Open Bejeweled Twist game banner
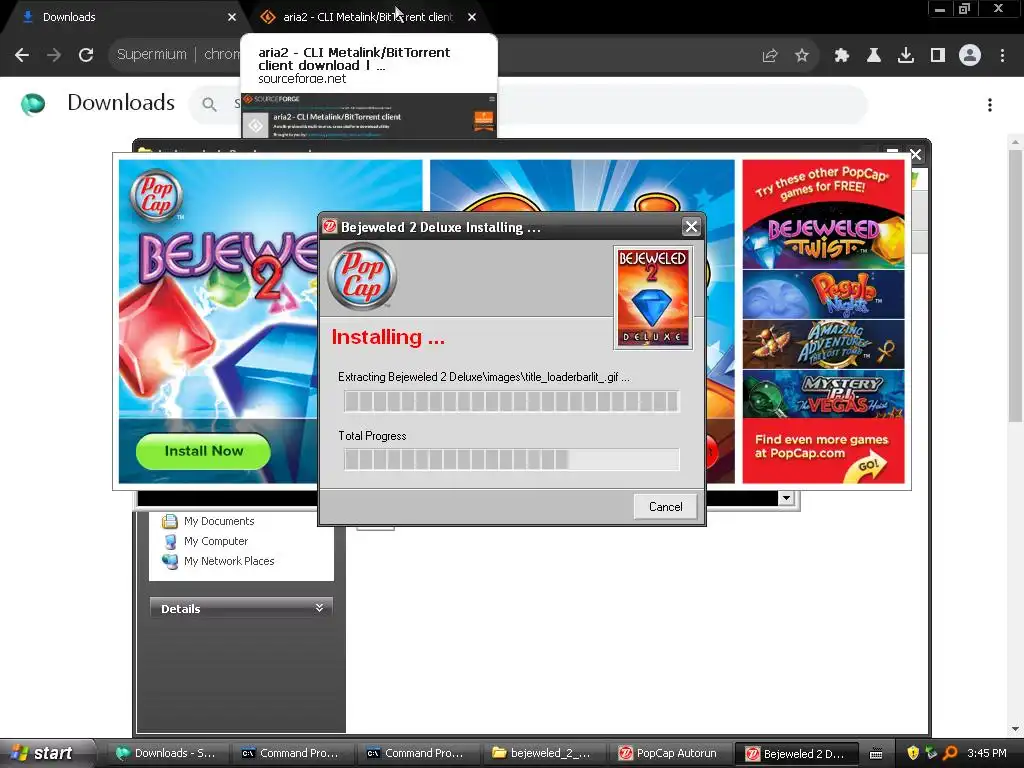Viewport: 1024px width, 768px height. (823, 237)
